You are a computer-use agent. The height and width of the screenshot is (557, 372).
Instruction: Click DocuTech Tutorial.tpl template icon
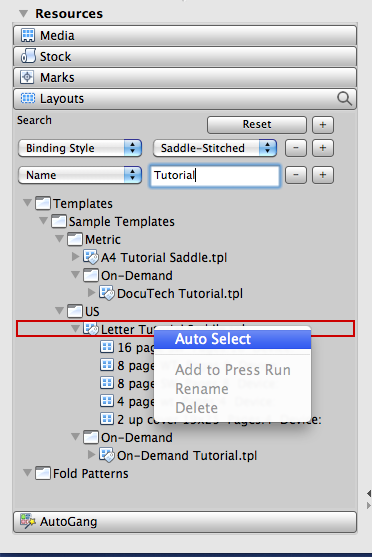pyautogui.click(x=107, y=293)
